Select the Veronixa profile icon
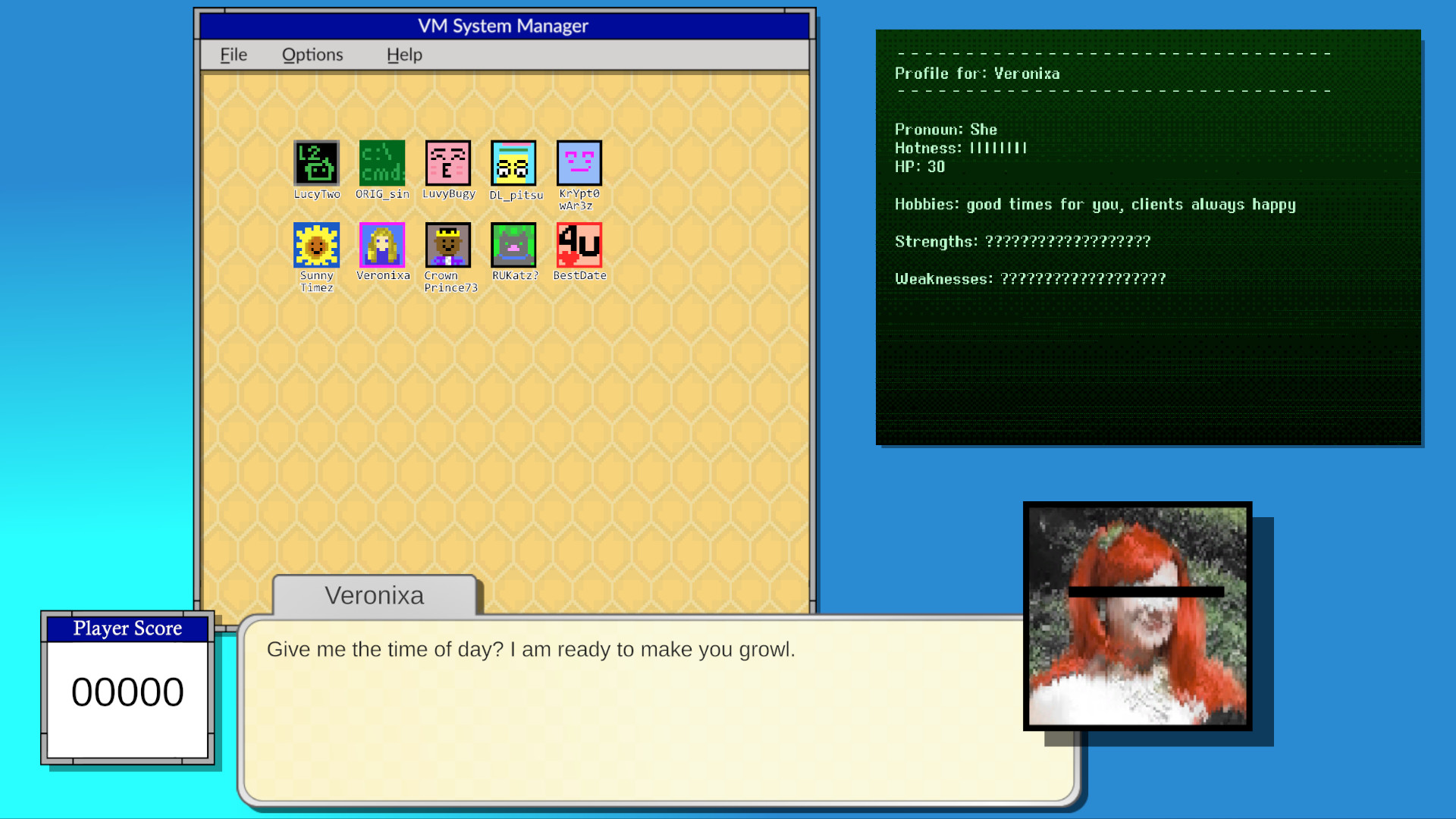 [x=381, y=244]
